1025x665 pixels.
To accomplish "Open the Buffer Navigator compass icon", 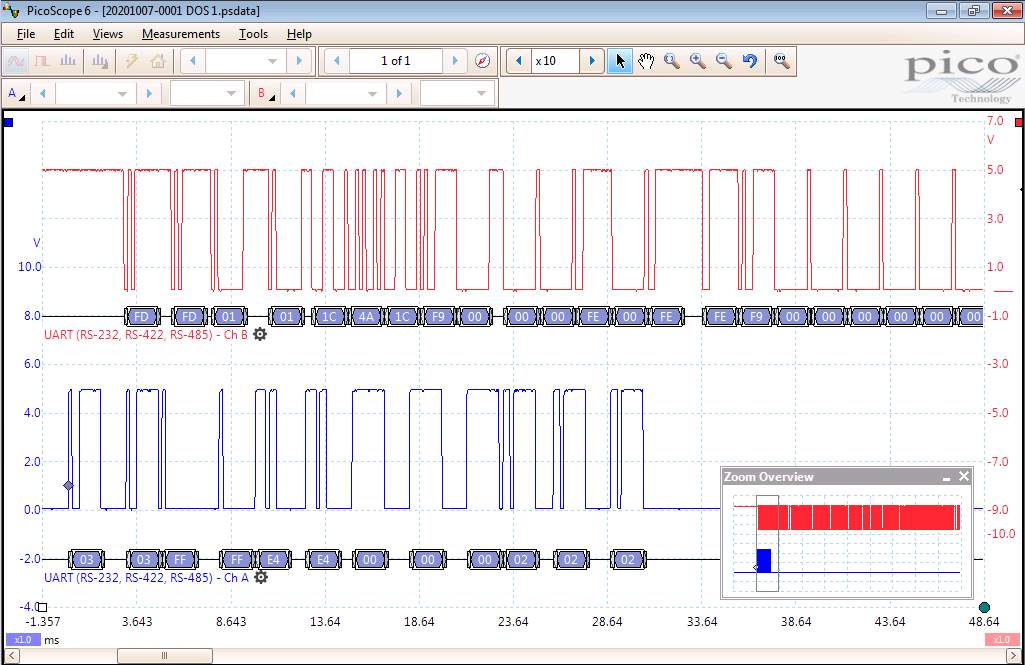I will pos(482,61).
